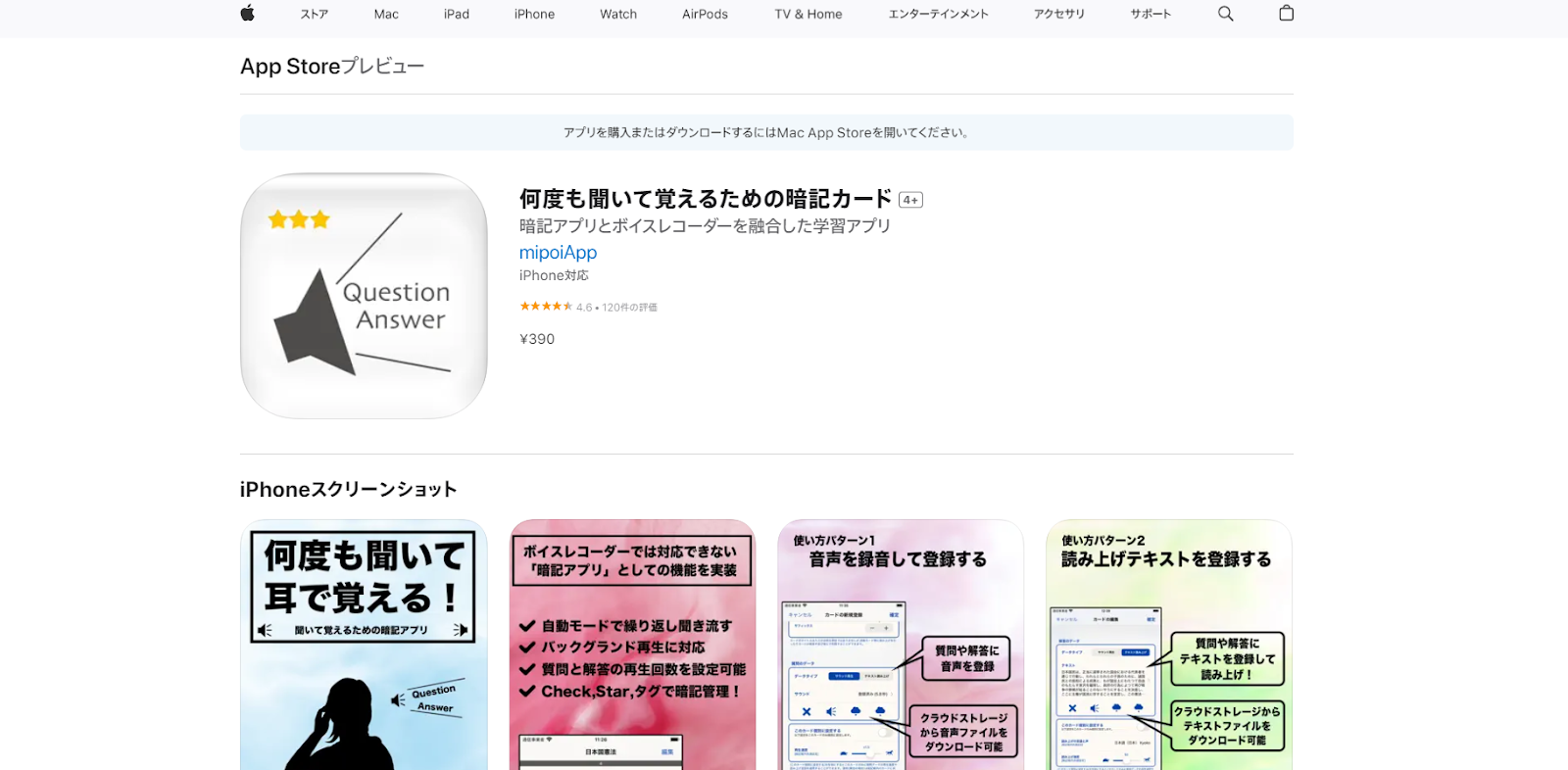Click the 4.6 star rating row
The height and width of the screenshot is (770, 1568).
pyautogui.click(x=588, y=307)
